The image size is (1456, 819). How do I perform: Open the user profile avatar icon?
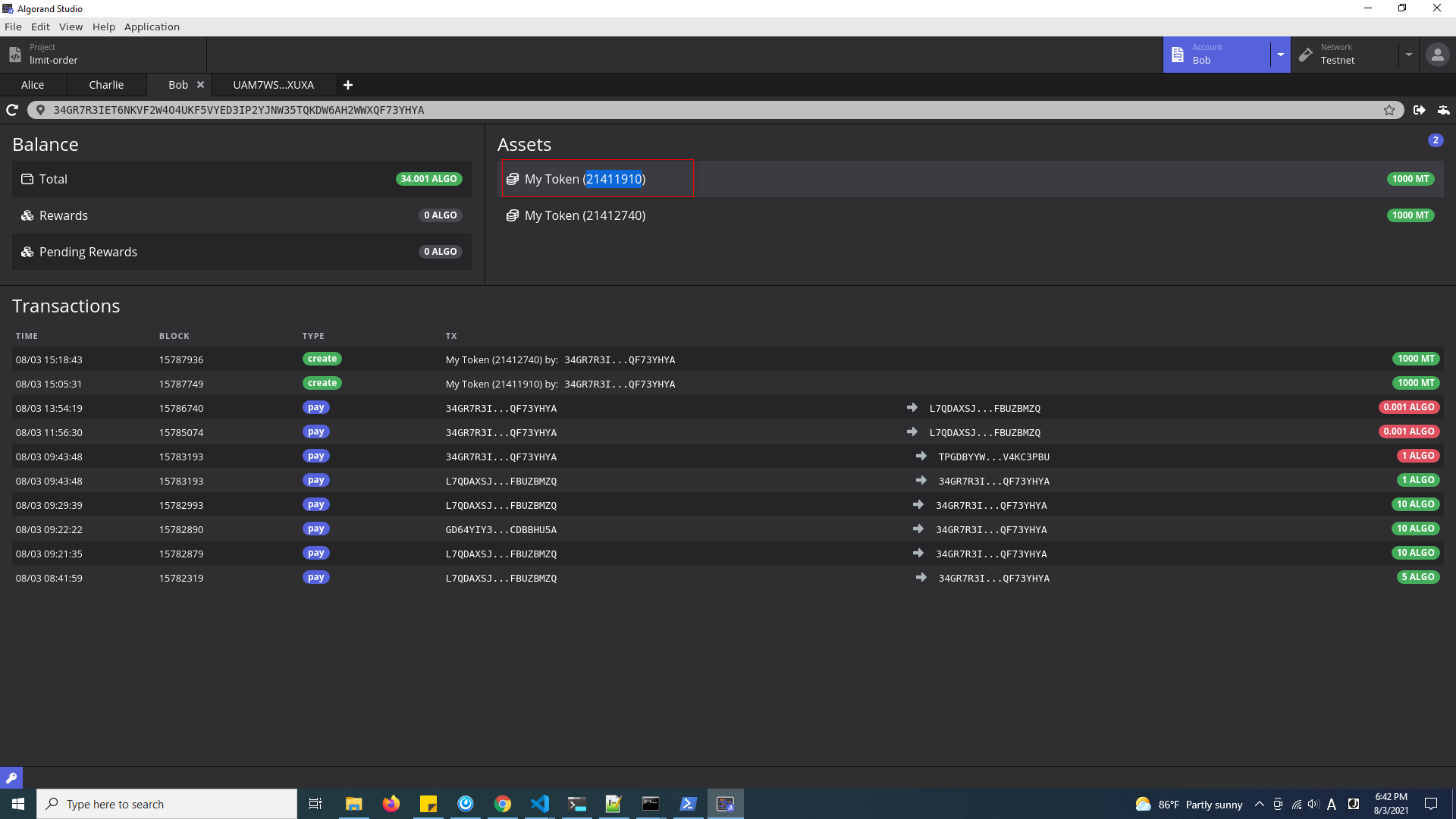[1437, 55]
